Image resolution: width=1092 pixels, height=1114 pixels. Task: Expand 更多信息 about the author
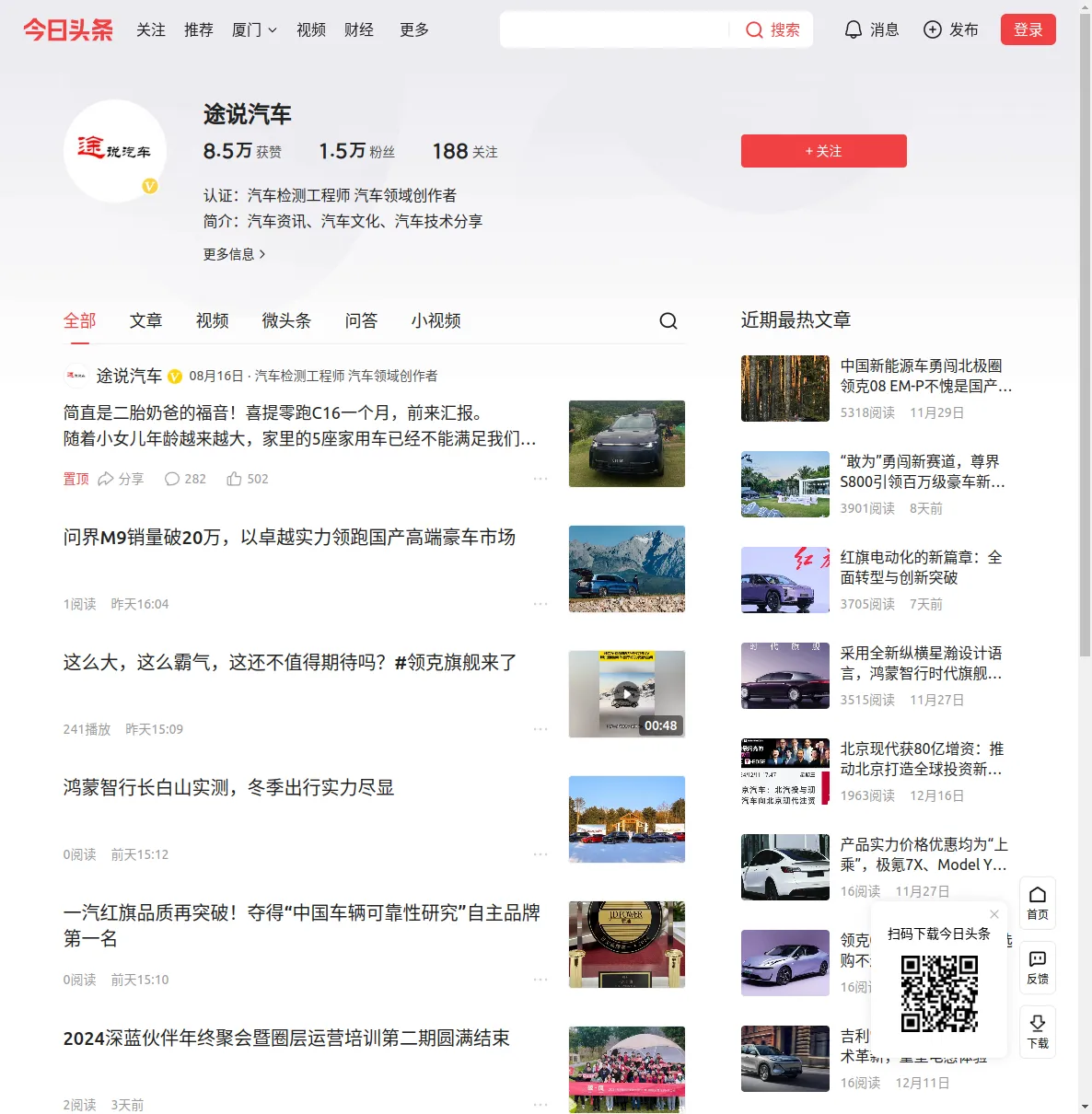(x=235, y=254)
